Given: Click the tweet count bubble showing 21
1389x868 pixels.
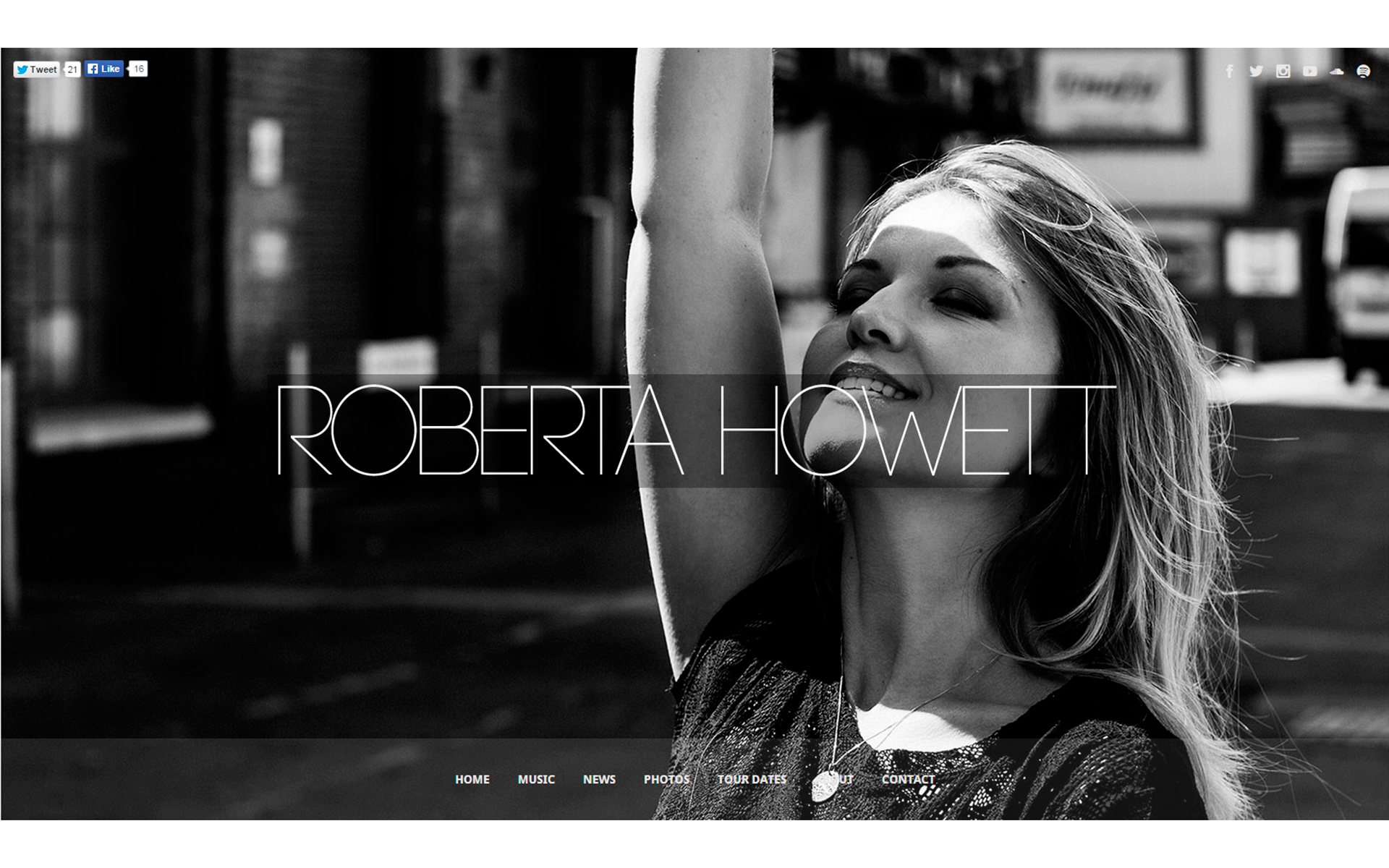Looking at the screenshot, I should tap(72, 69).
